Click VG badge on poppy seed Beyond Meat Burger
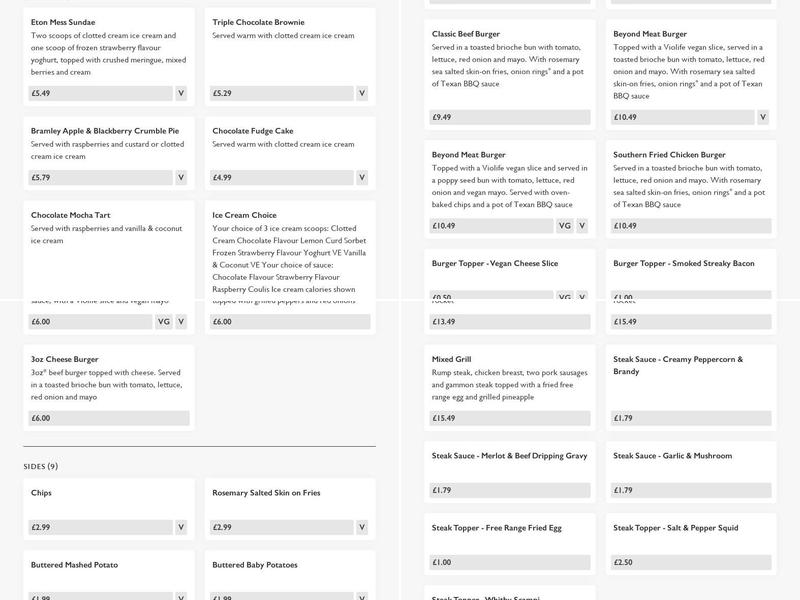The height and width of the screenshot is (600, 800). pos(564,226)
